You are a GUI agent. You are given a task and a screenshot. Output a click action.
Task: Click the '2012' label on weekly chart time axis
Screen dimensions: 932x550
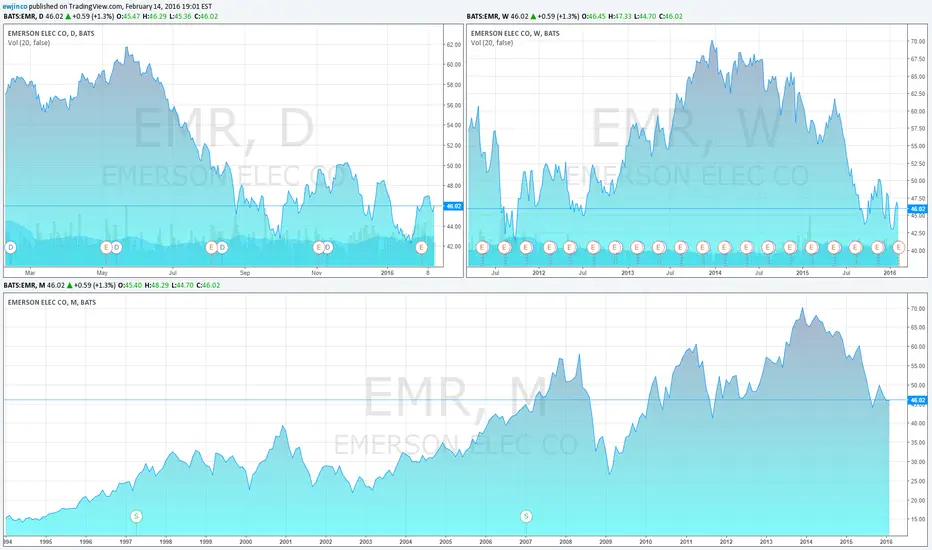click(539, 273)
